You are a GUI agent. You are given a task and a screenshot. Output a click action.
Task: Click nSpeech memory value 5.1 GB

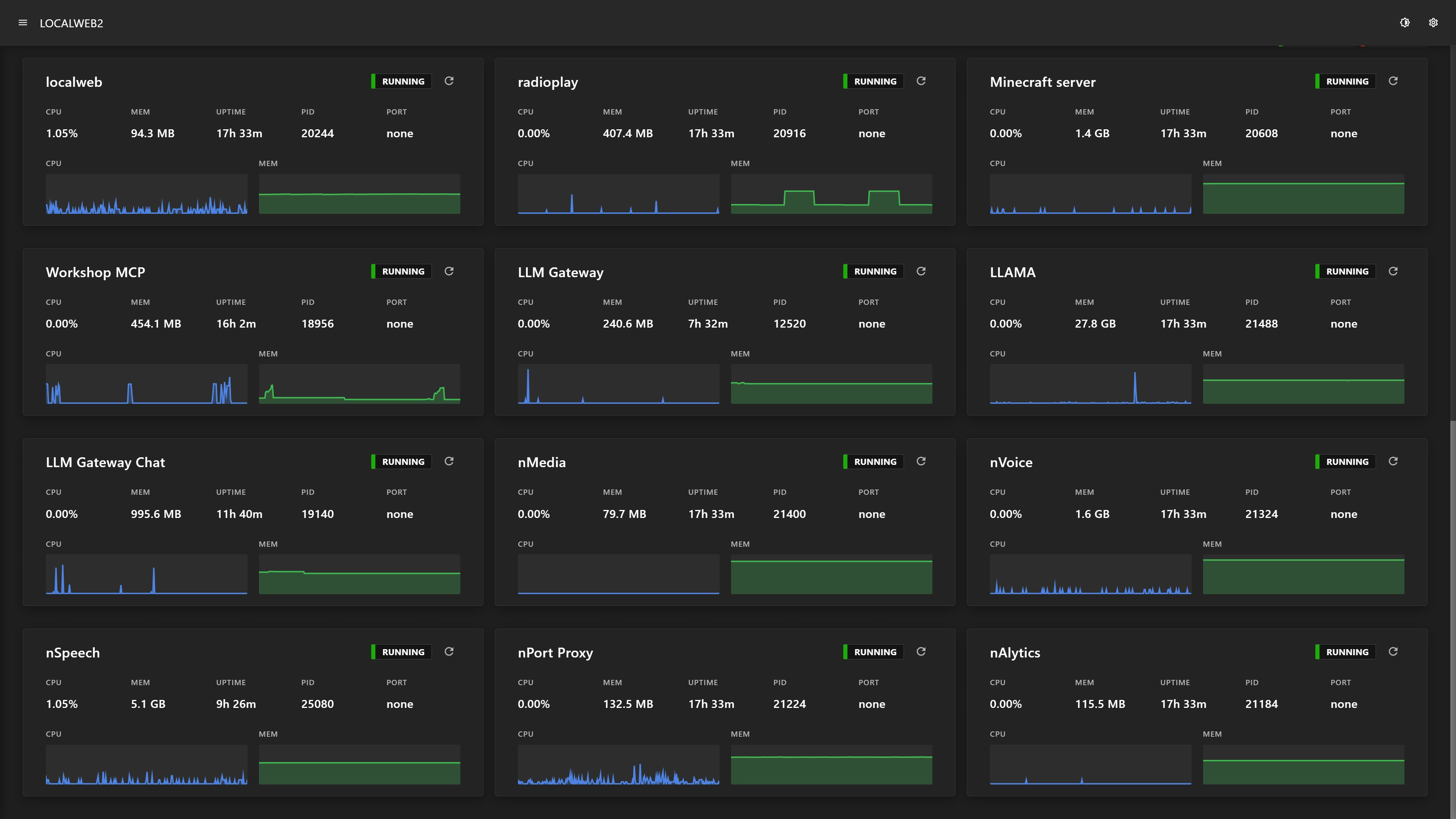click(x=148, y=704)
